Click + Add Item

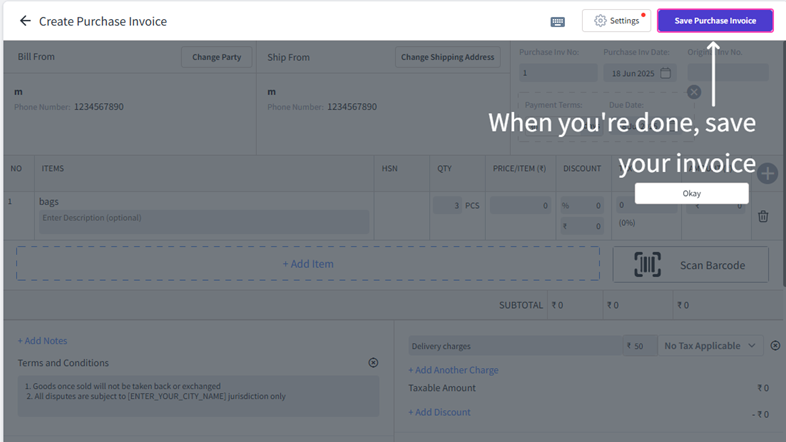[308, 264]
